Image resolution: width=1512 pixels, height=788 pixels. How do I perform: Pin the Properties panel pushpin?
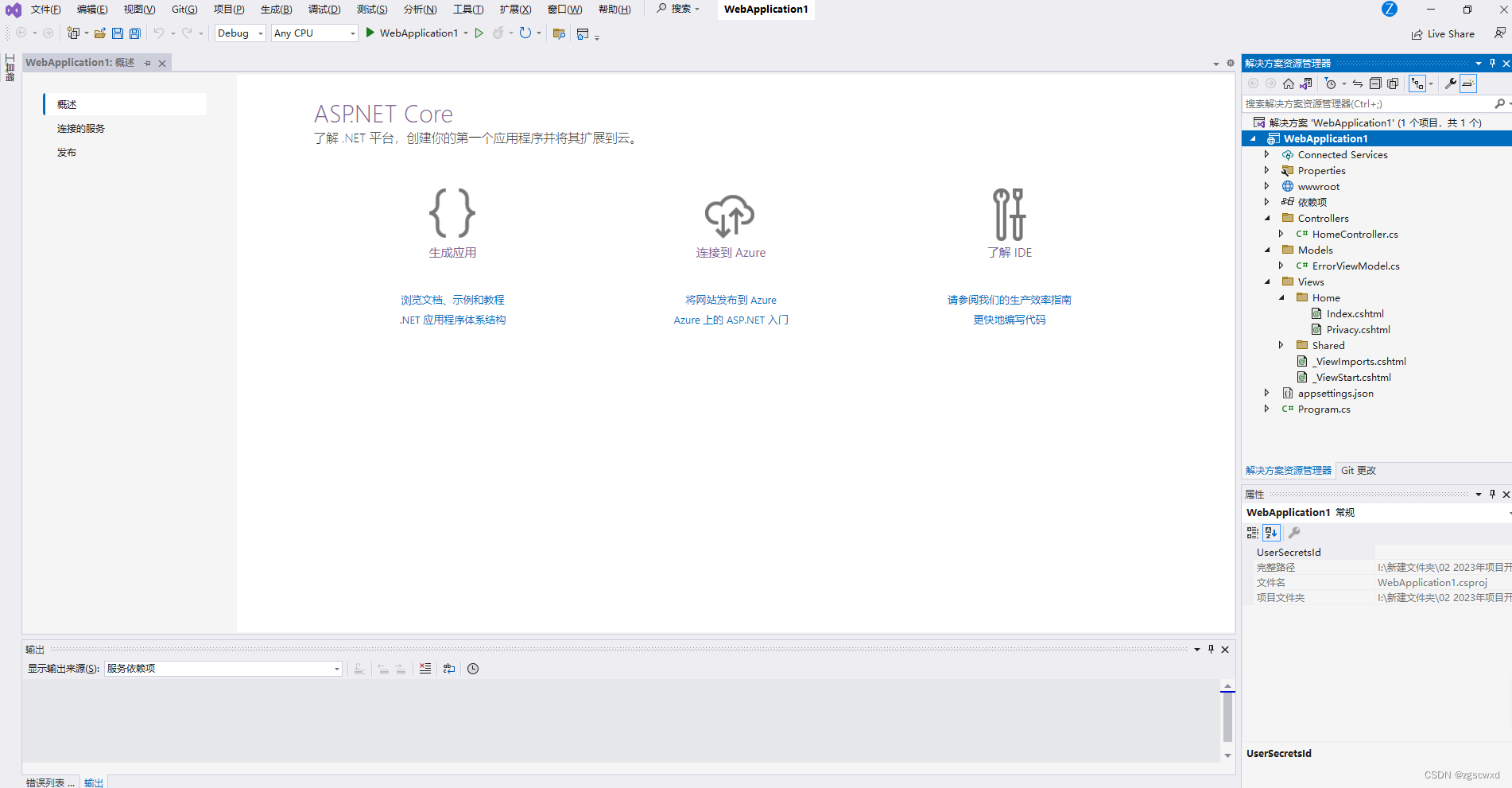tap(1492, 495)
